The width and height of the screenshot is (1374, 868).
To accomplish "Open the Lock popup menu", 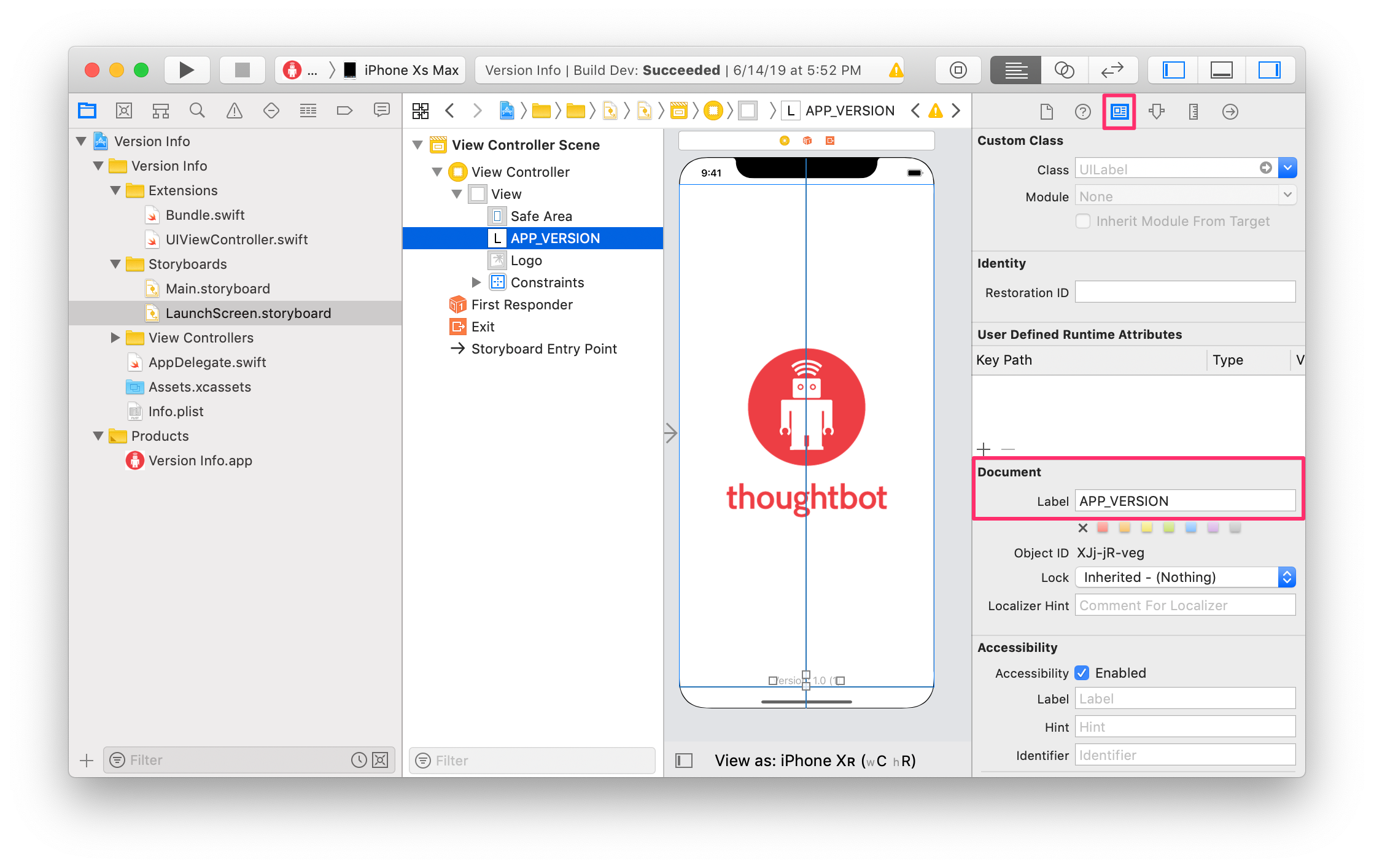I will [x=1186, y=577].
